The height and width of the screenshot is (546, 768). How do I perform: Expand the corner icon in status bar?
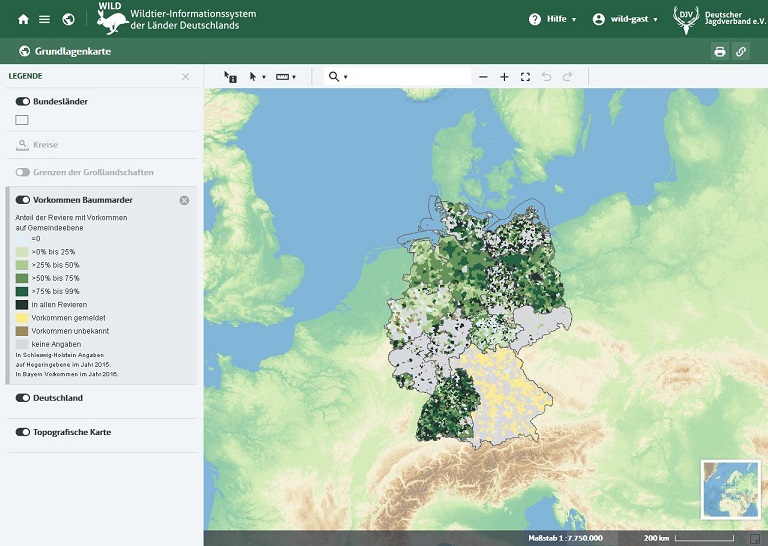click(x=755, y=538)
